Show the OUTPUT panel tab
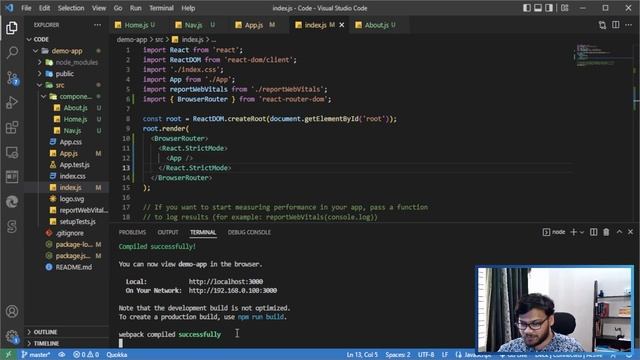 point(168,232)
